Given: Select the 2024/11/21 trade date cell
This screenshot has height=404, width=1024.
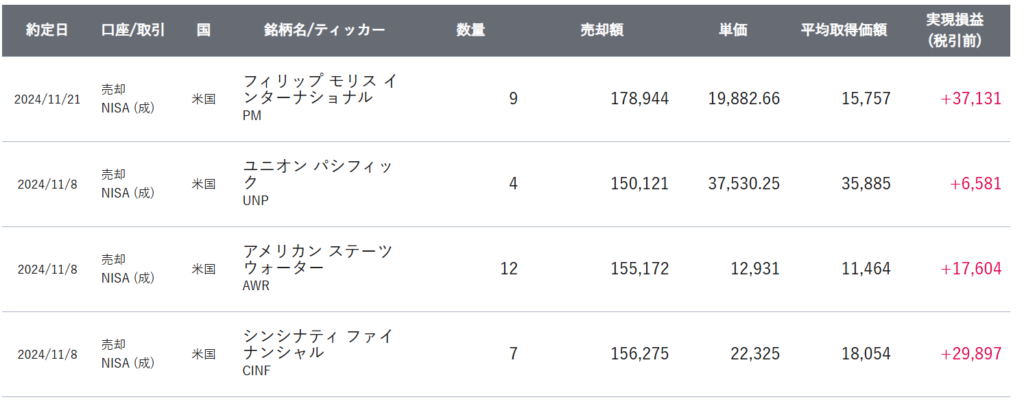Looking at the screenshot, I should coord(46,100).
